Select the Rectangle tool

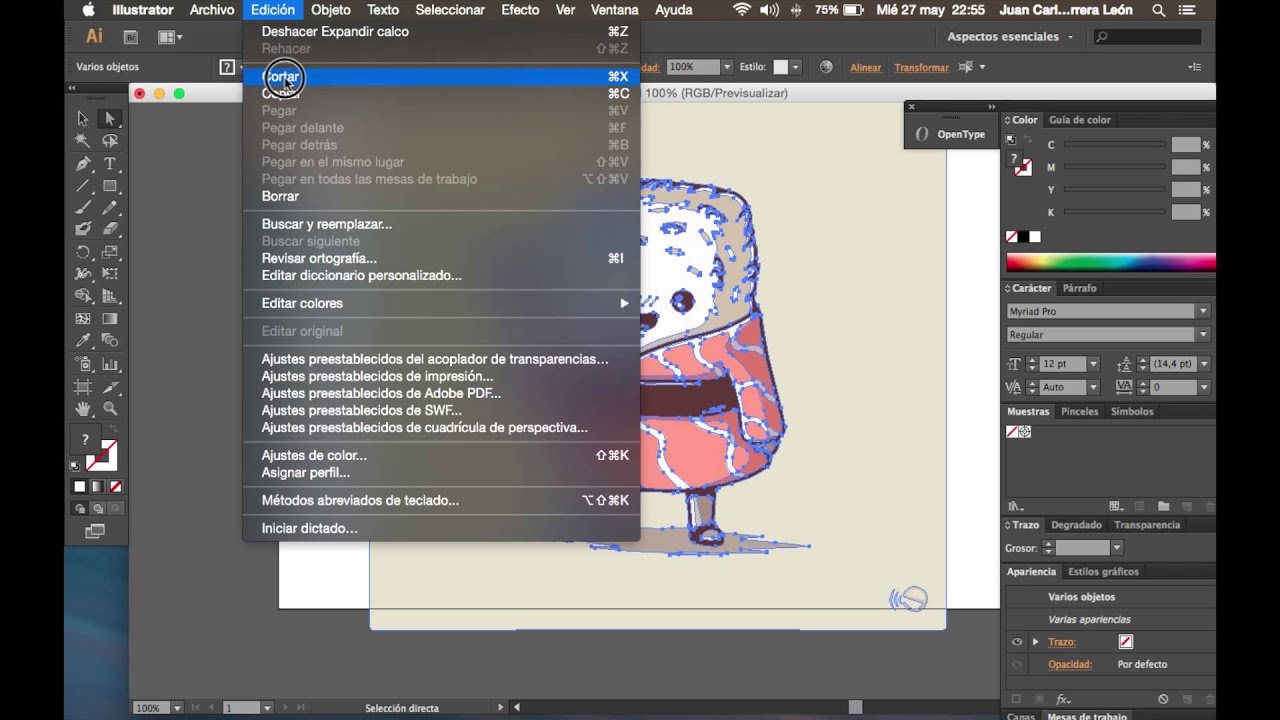tap(110, 186)
